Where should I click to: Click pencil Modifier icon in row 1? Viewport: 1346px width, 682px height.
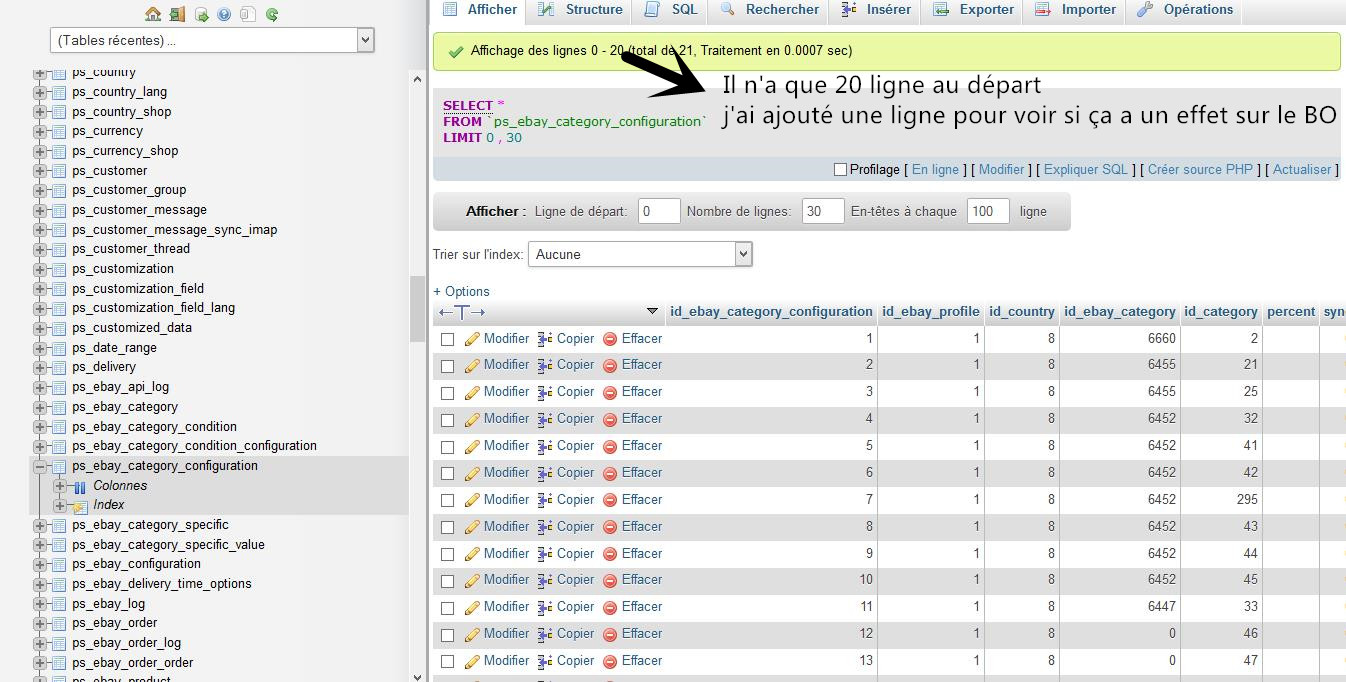pyautogui.click(x=472, y=339)
